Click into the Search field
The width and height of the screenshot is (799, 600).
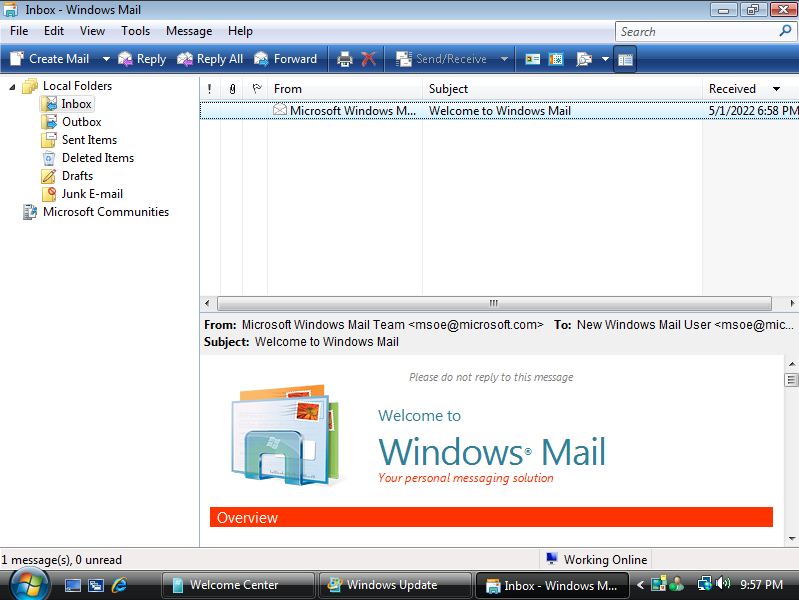(x=696, y=32)
